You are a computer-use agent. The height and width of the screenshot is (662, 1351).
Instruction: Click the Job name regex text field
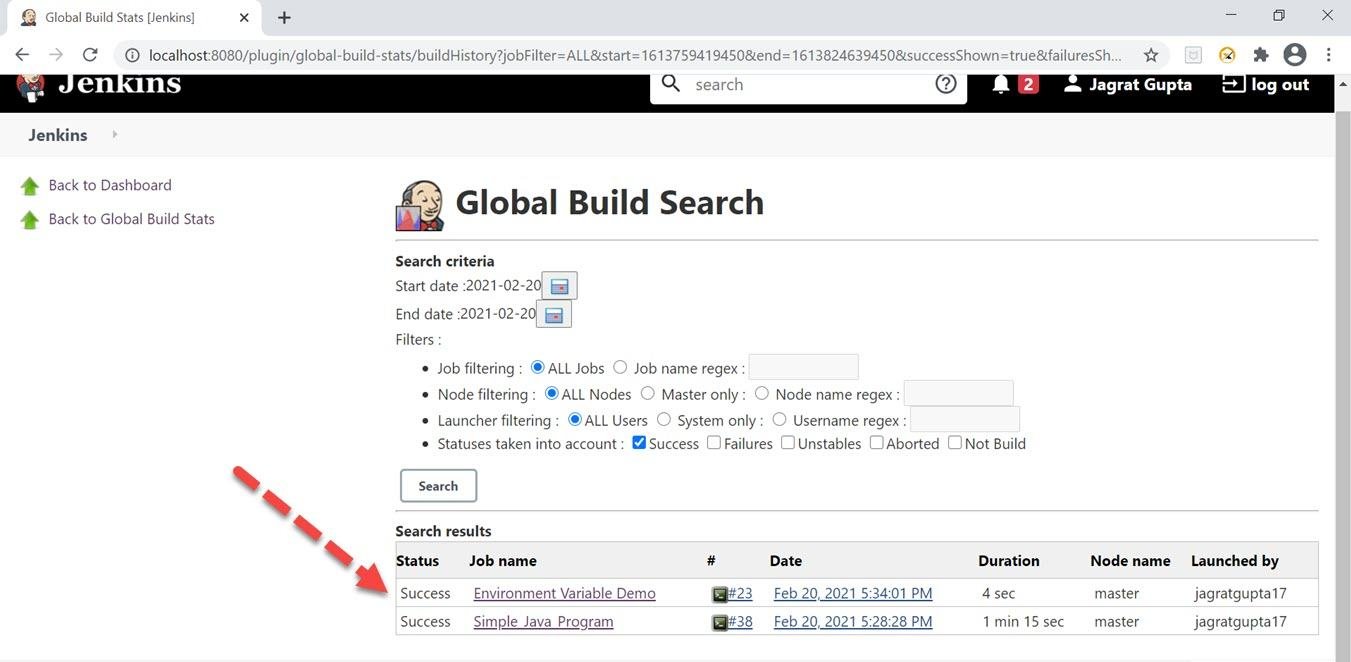(803, 367)
